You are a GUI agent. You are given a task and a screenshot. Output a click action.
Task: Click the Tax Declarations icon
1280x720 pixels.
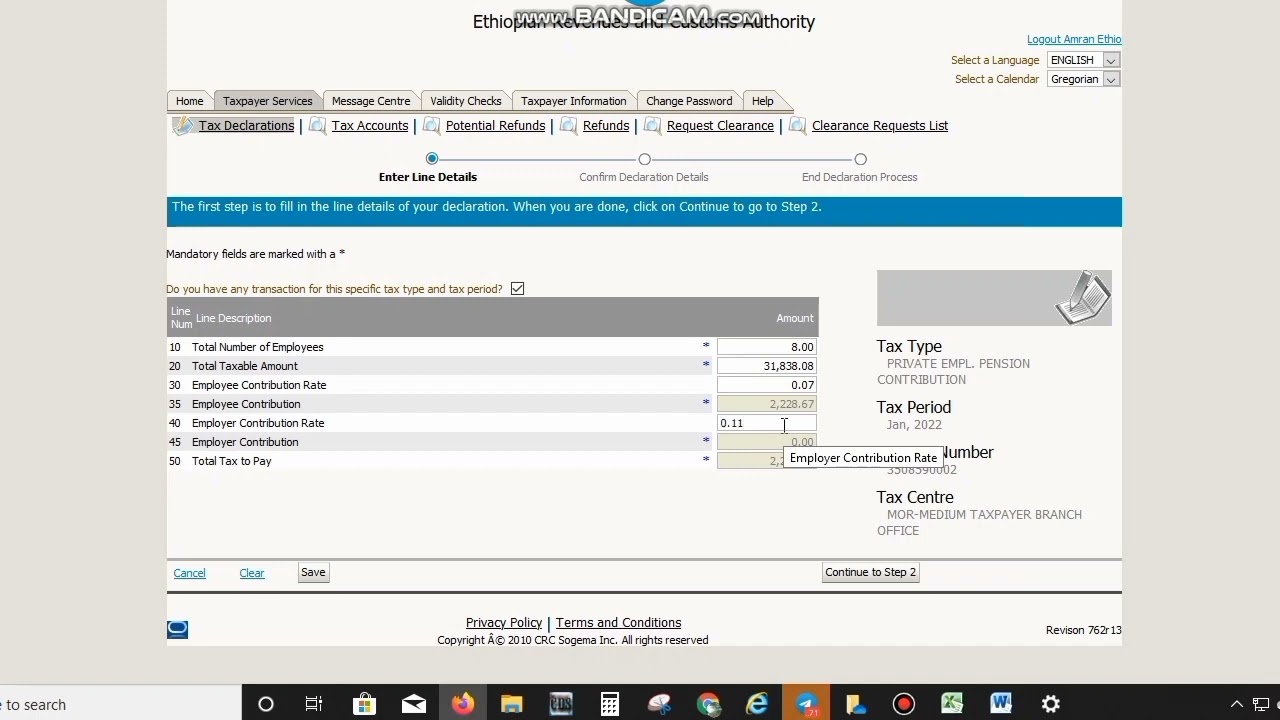[x=183, y=126]
